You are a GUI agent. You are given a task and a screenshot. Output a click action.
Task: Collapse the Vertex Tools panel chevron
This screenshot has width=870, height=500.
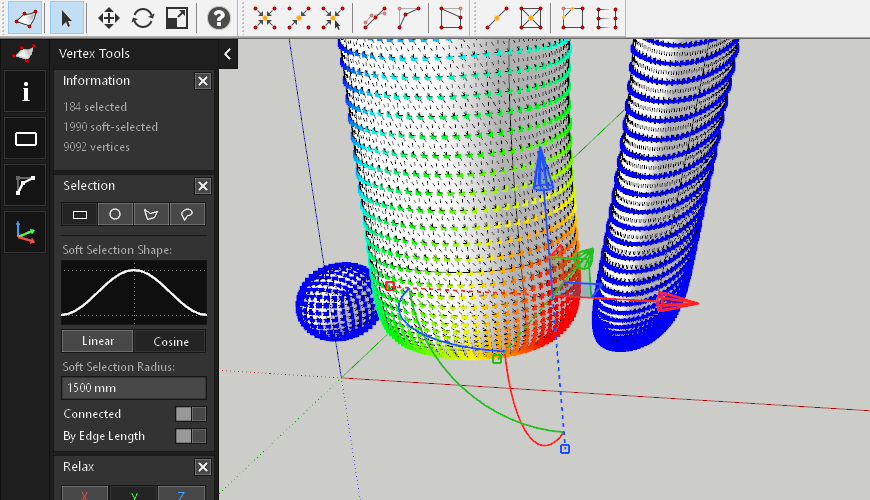click(227, 54)
